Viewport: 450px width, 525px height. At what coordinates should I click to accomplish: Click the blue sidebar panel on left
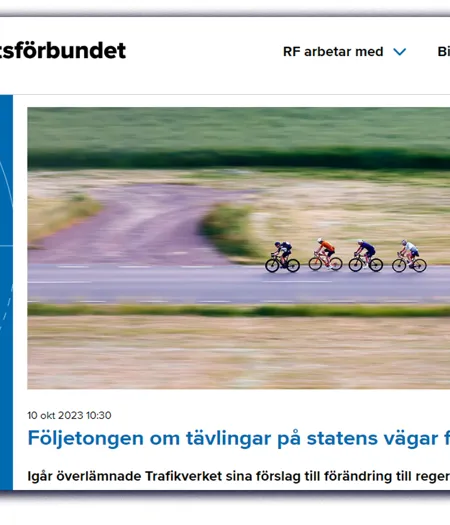coord(6,292)
